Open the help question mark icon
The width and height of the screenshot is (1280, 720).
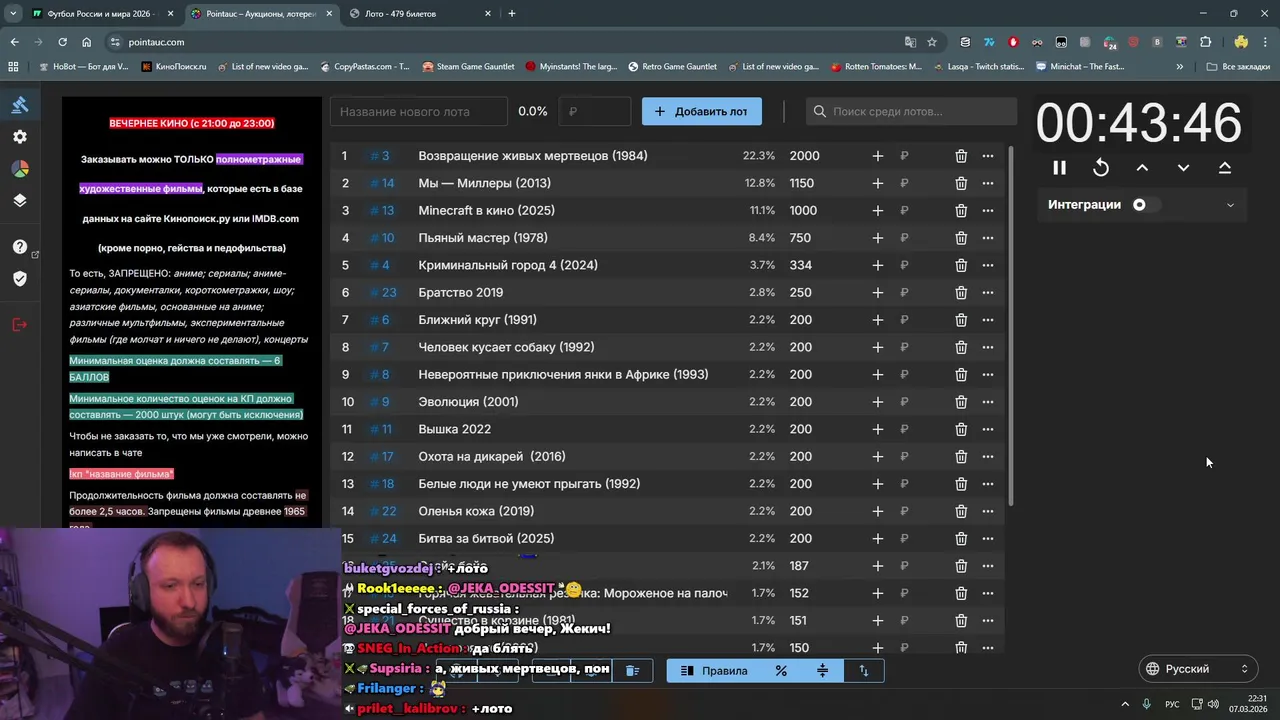pos(20,247)
